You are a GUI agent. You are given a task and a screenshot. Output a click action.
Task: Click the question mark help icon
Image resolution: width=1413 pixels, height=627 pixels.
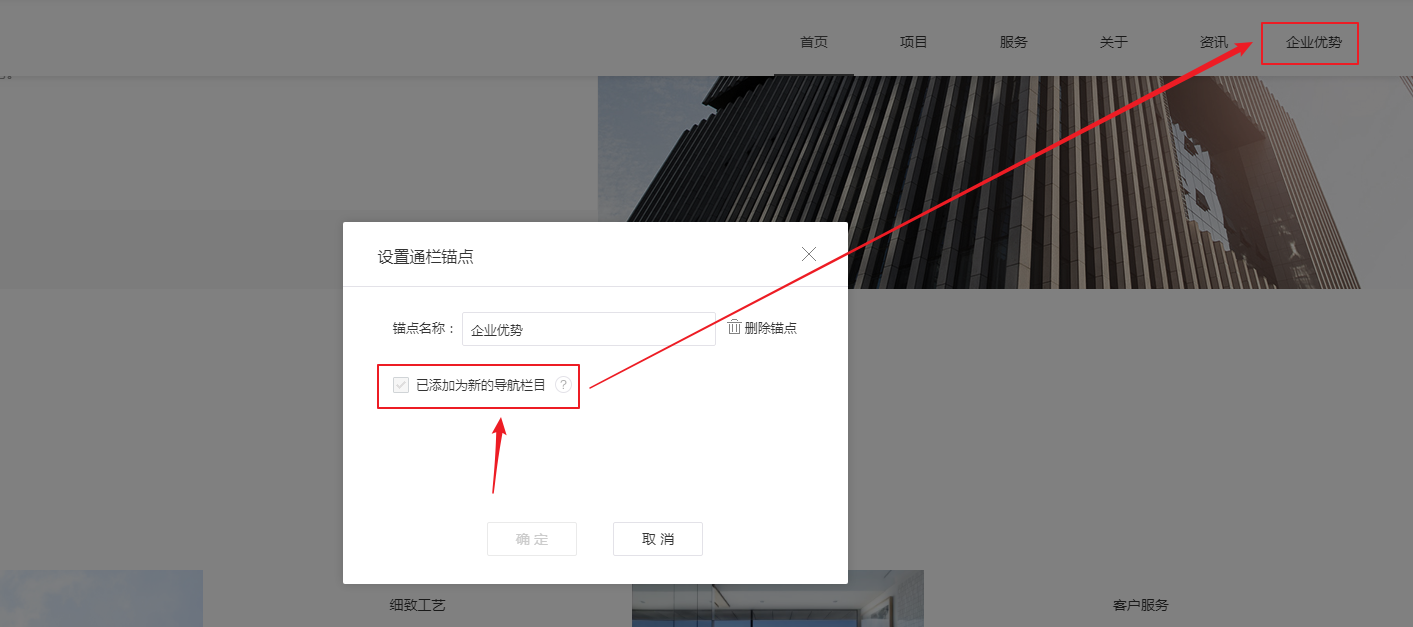[x=564, y=385]
